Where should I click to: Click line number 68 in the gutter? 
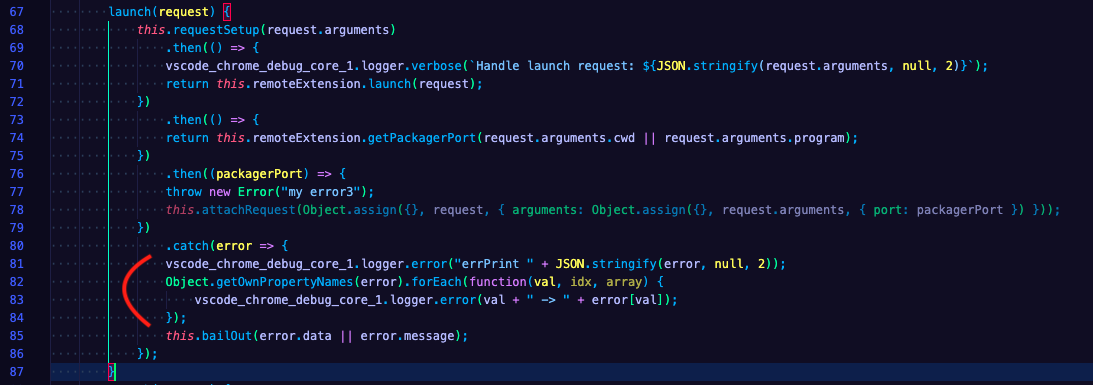(x=16, y=29)
